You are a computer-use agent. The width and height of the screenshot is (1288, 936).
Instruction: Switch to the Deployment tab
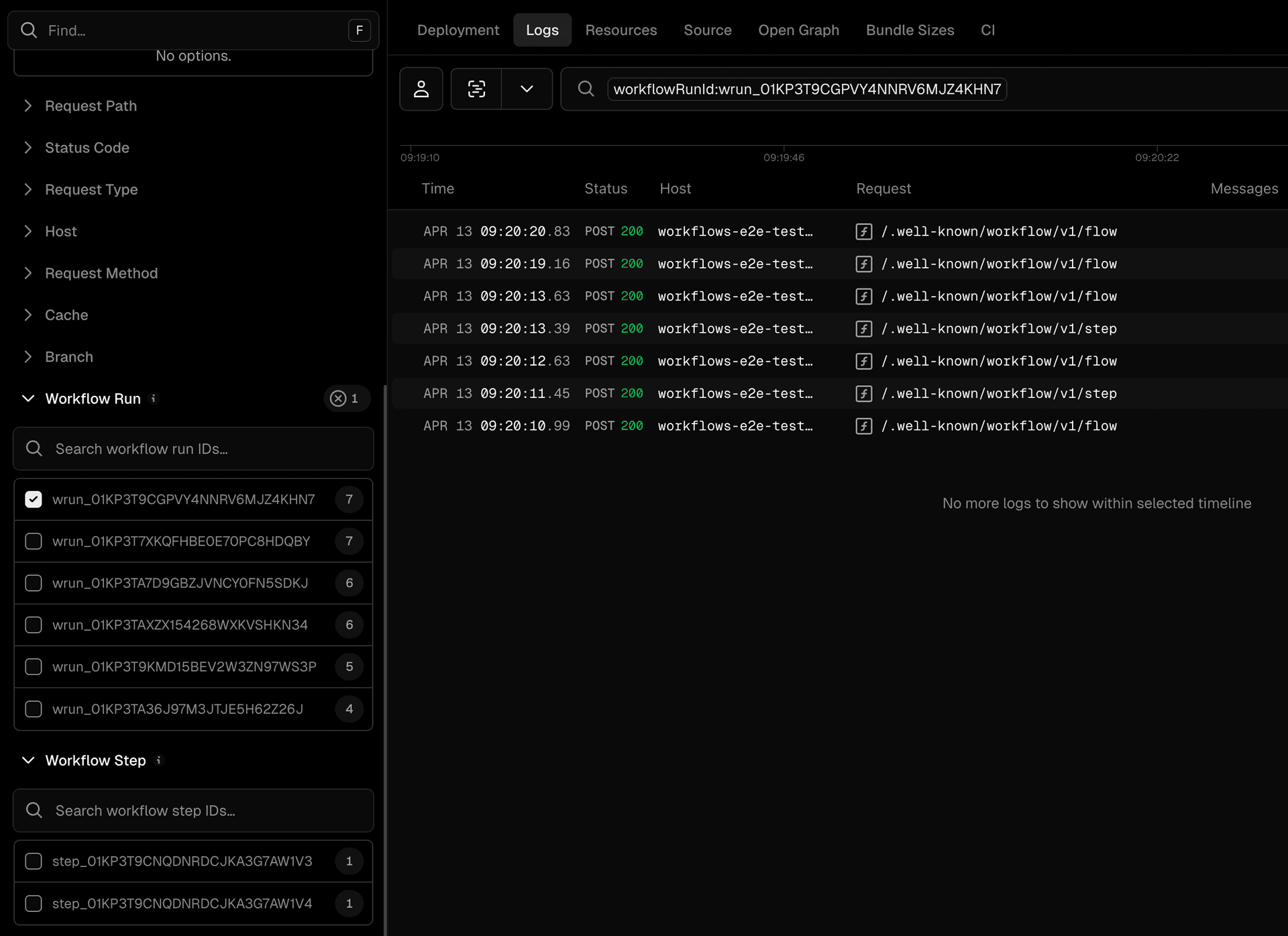[458, 30]
